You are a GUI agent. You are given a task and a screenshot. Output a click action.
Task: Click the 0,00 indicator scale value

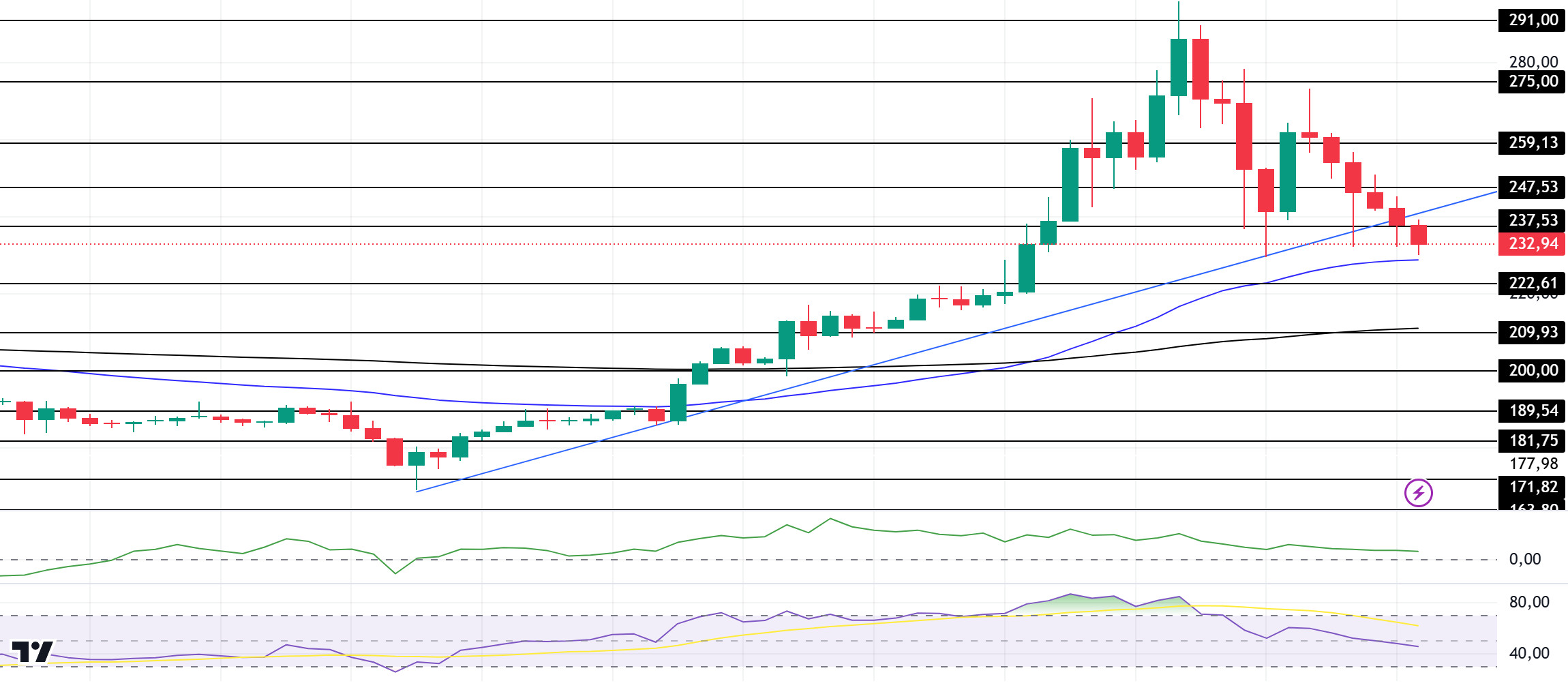coord(1525,559)
